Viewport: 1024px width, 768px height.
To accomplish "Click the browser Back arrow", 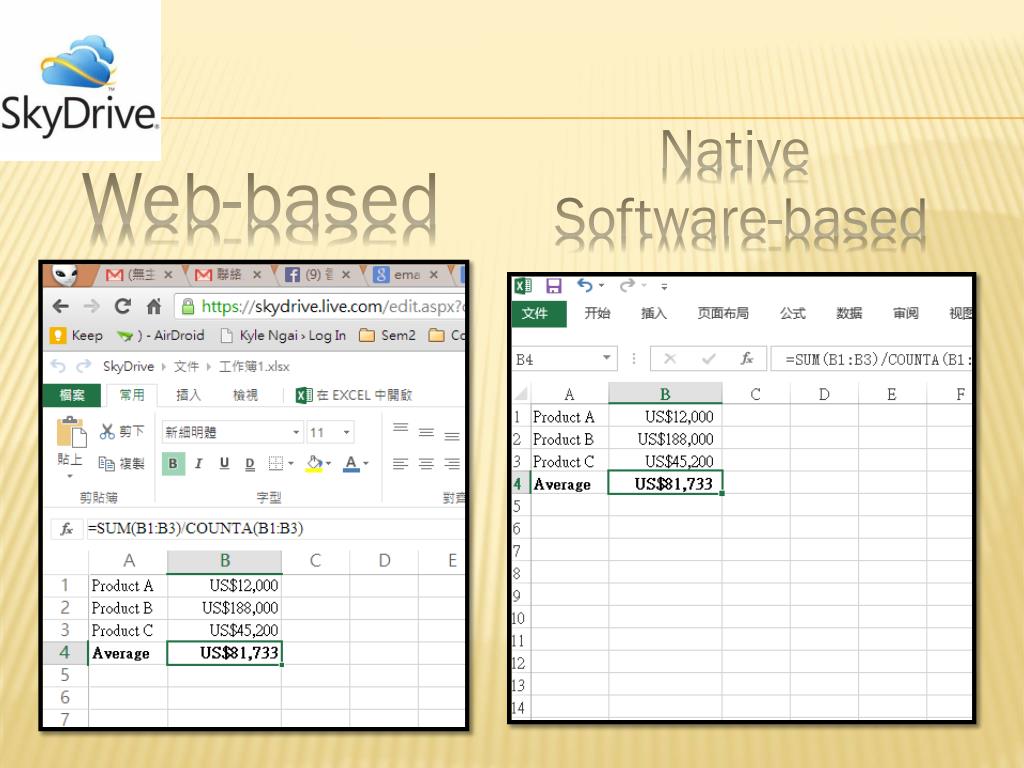I will point(61,306).
